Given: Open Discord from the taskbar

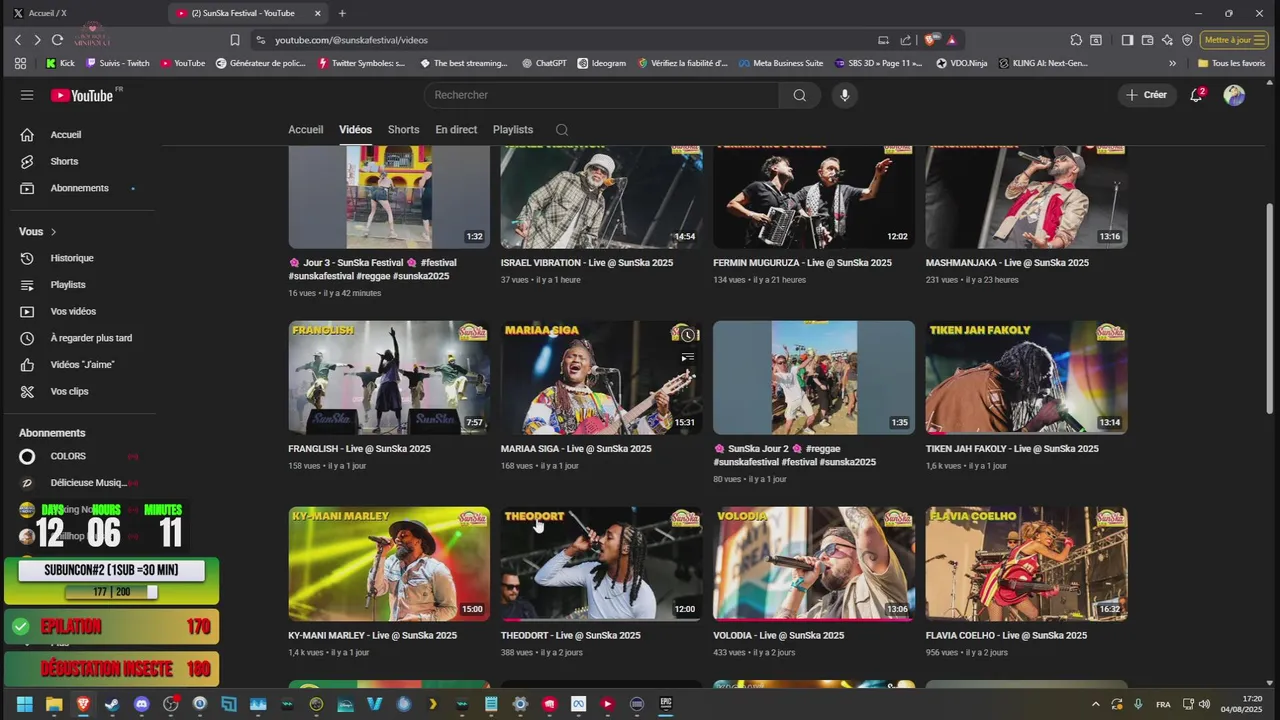Looking at the screenshot, I should (x=141, y=704).
